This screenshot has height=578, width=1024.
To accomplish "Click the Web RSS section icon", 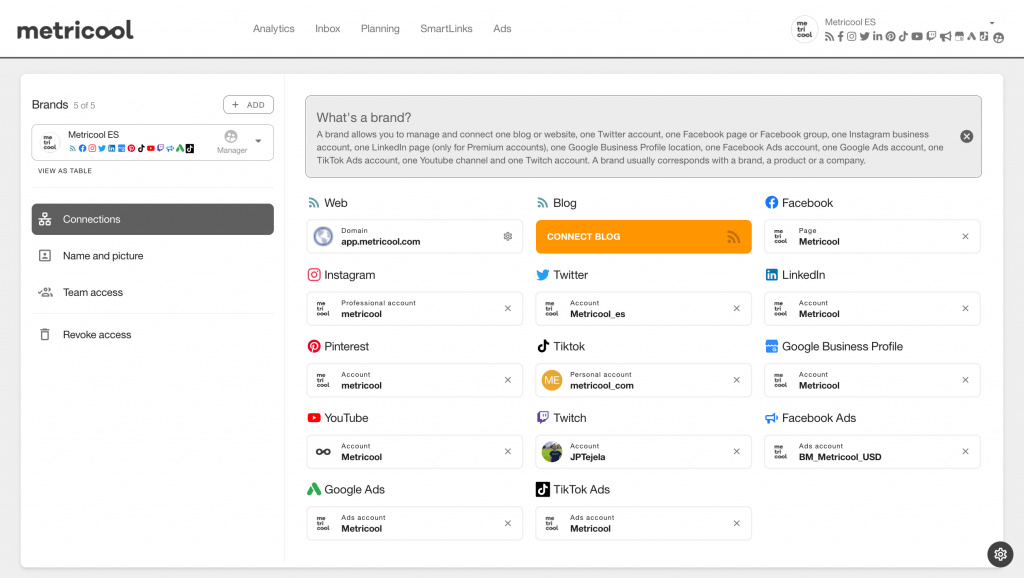I will point(313,203).
